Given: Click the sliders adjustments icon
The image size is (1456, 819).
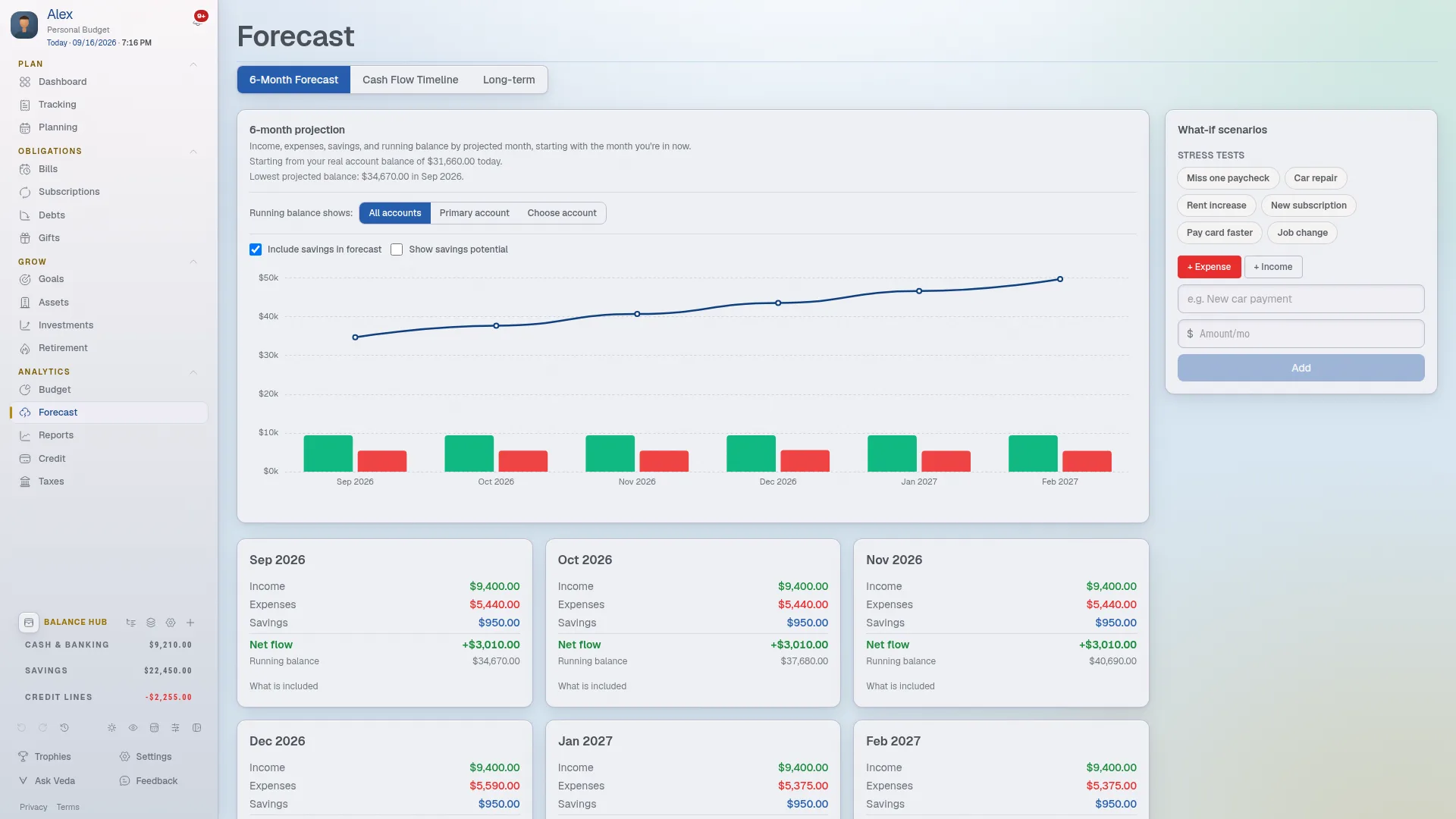Looking at the screenshot, I should click(175, 728).
